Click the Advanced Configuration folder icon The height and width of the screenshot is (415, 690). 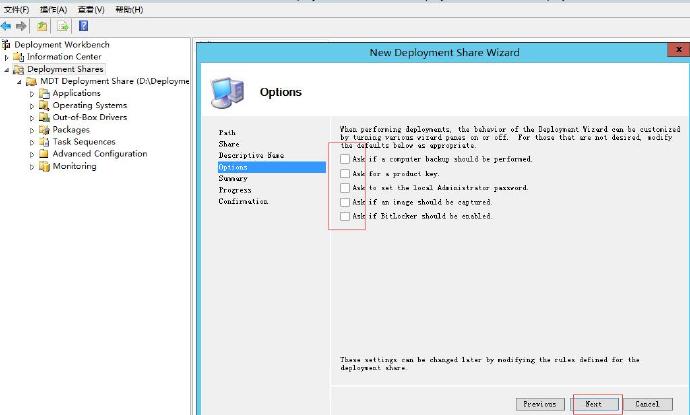44,154
